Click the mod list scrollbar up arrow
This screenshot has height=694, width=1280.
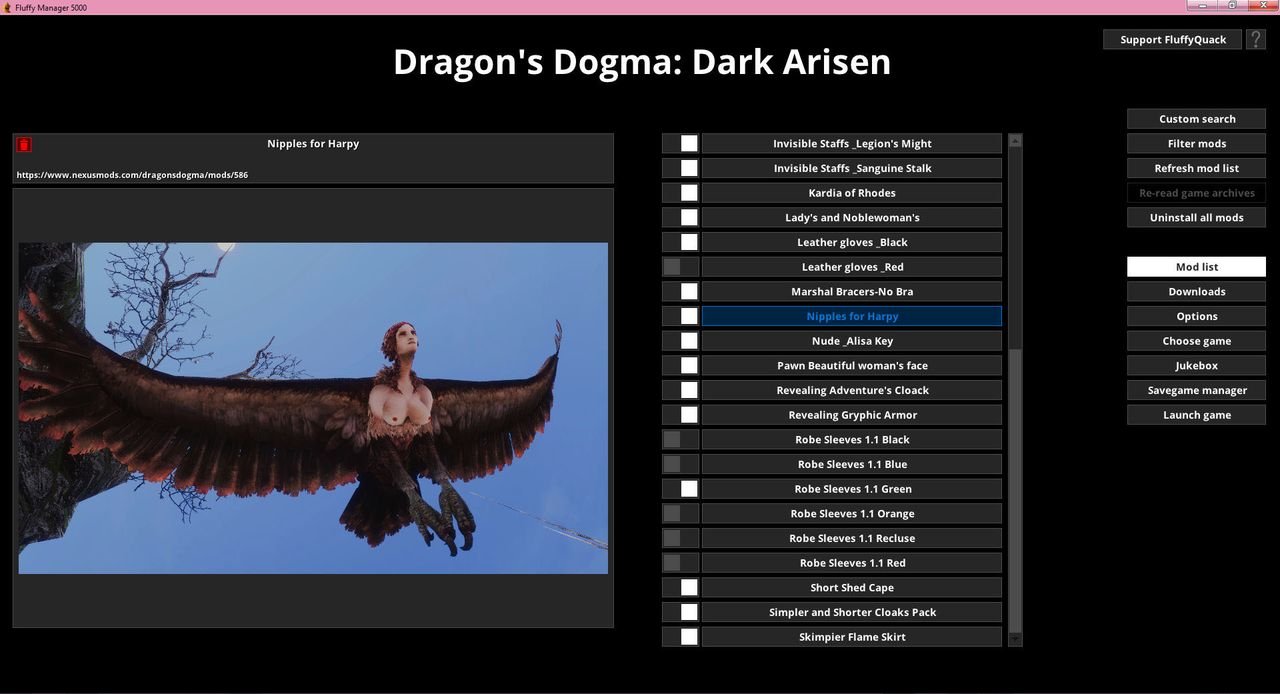[1015, 142]
